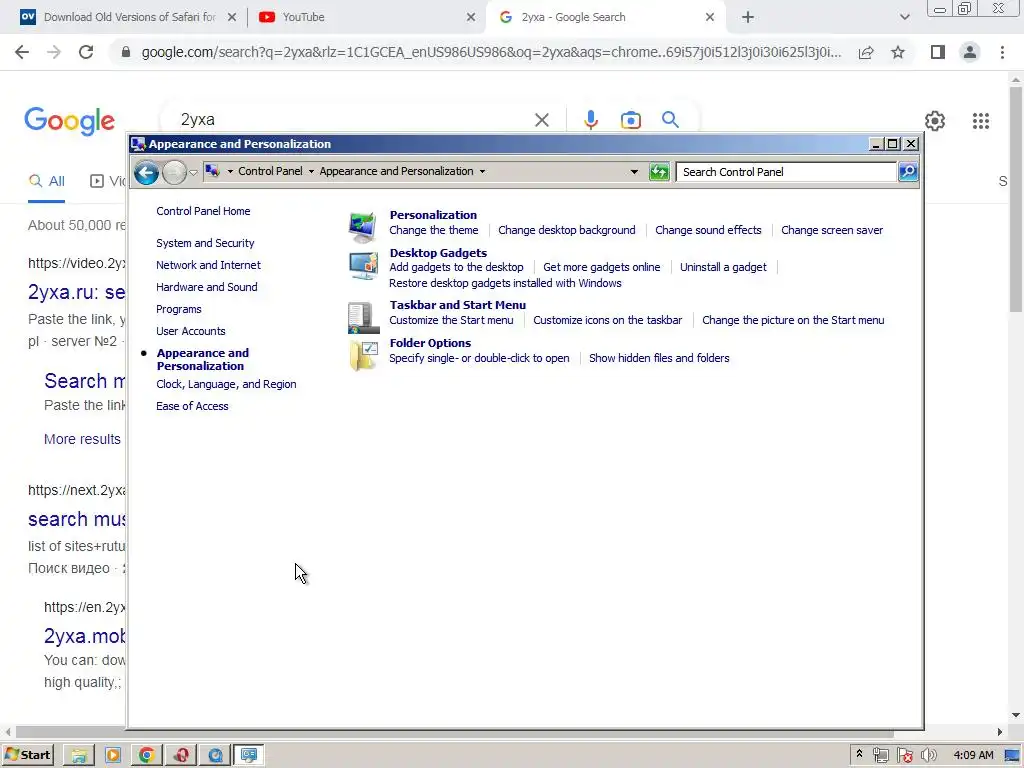This screenshot has height=768, width=1024.
Task: Open Network and Internet category
Action: (208, 265)
